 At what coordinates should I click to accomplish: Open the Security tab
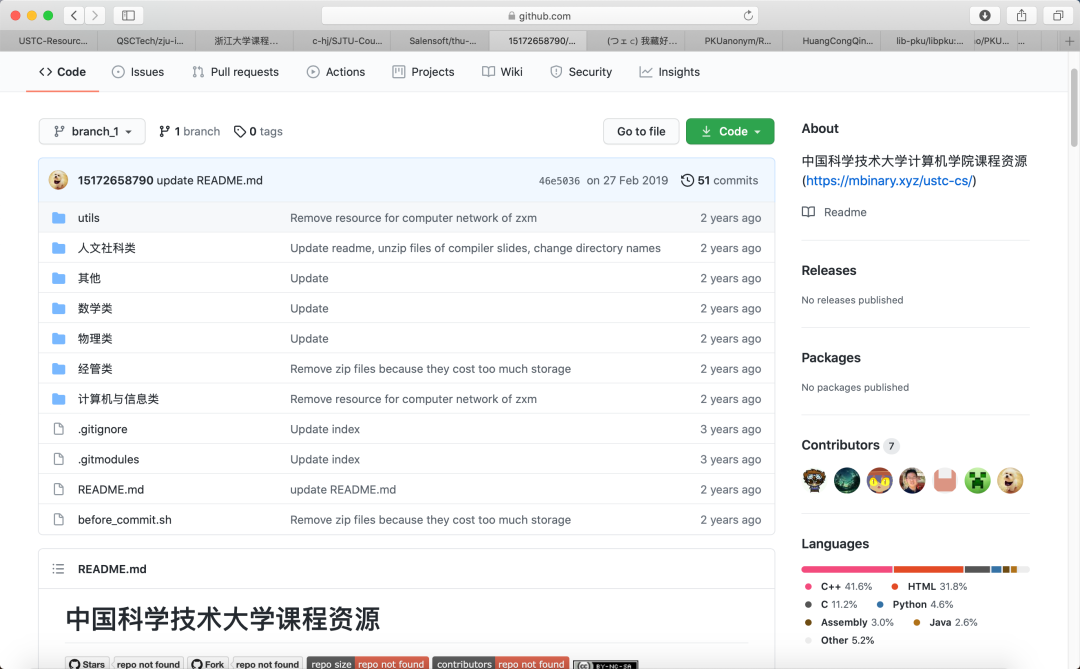click(581, 72)
